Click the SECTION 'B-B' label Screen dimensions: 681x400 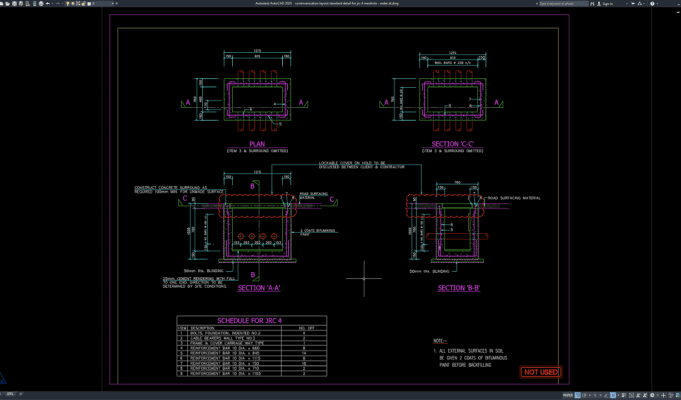tap(459, 288)
